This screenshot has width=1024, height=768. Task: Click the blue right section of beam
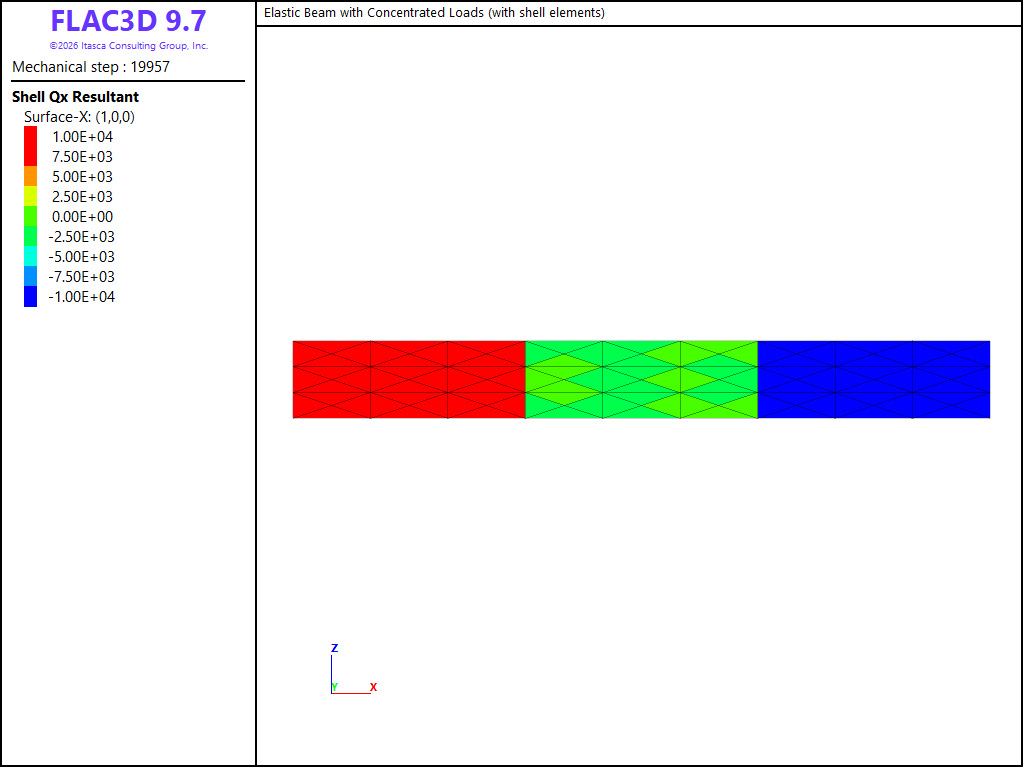[x=874, y=379]
